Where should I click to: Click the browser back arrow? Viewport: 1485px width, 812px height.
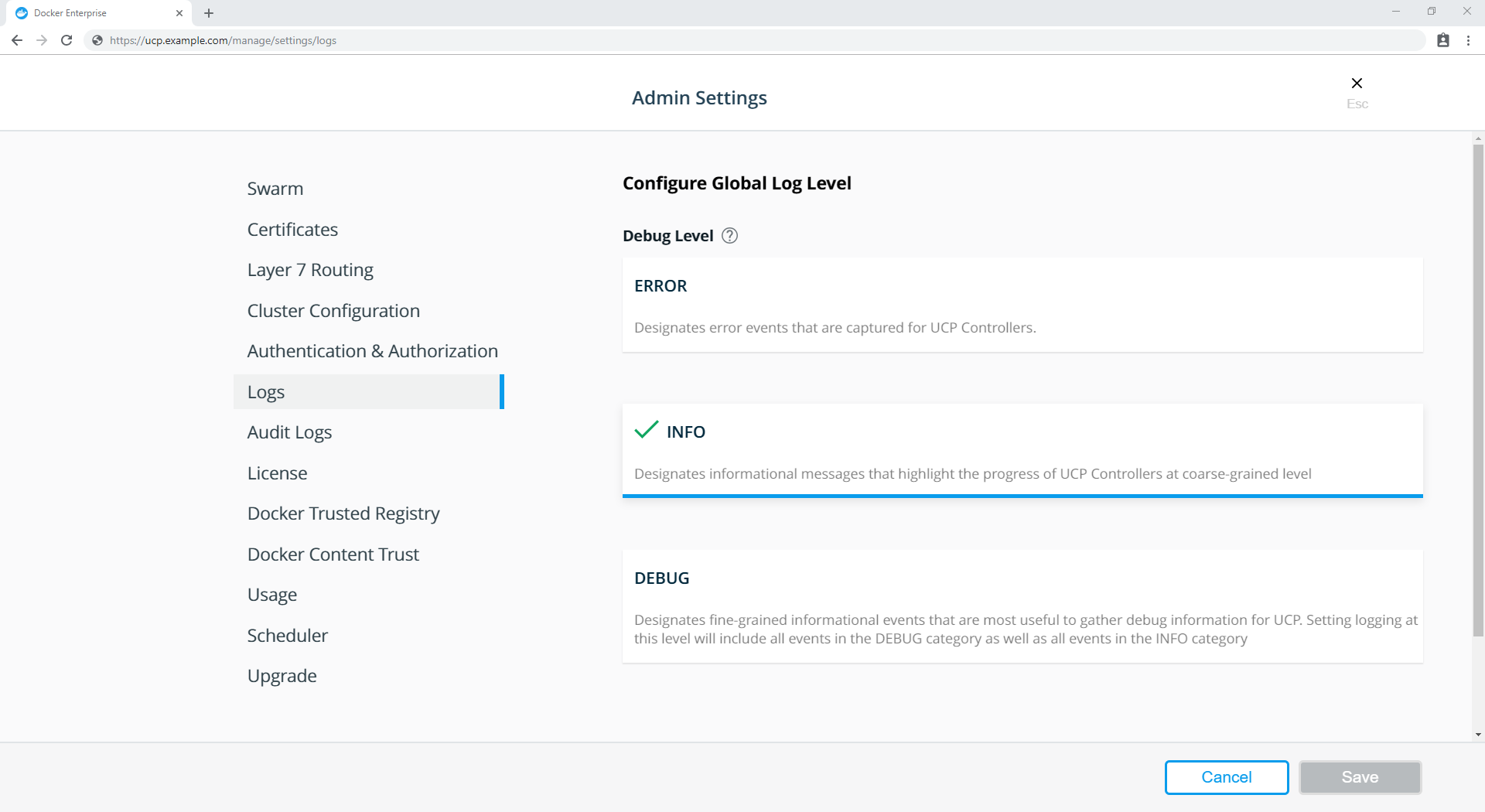[17, 40]
